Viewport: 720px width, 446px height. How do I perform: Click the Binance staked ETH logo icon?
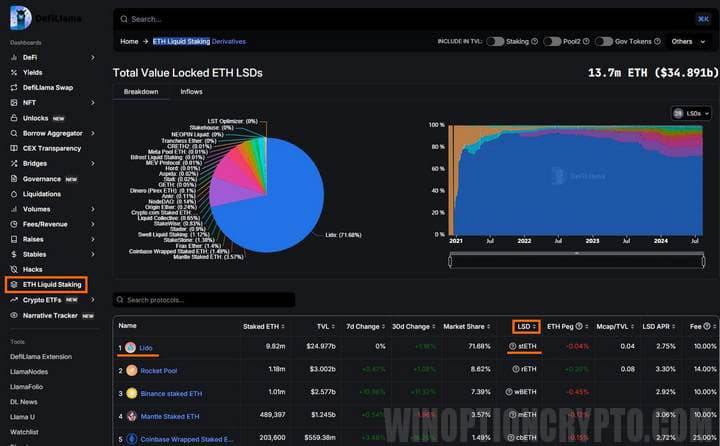(131, 393)
